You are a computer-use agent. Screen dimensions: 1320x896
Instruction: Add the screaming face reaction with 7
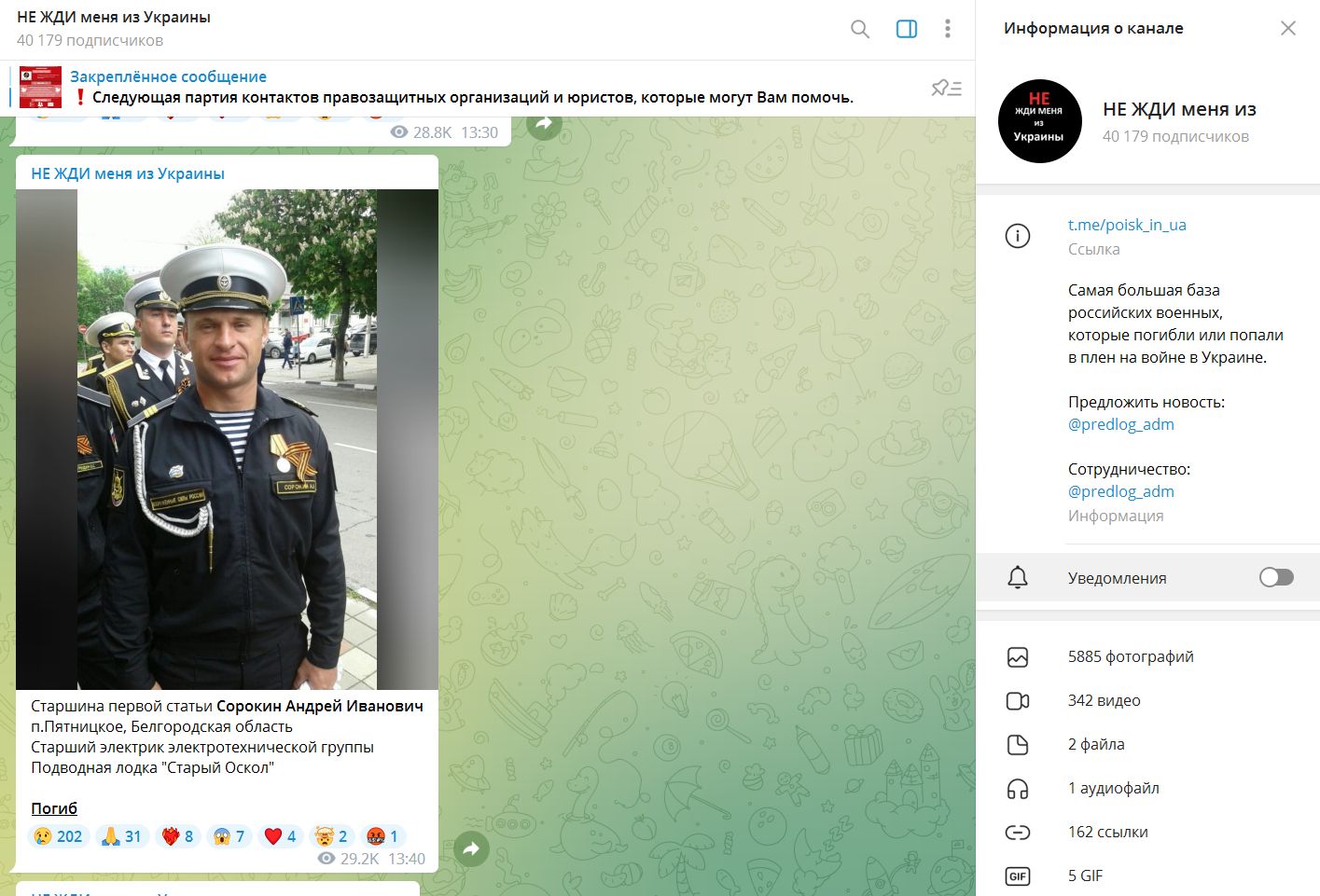229,836
